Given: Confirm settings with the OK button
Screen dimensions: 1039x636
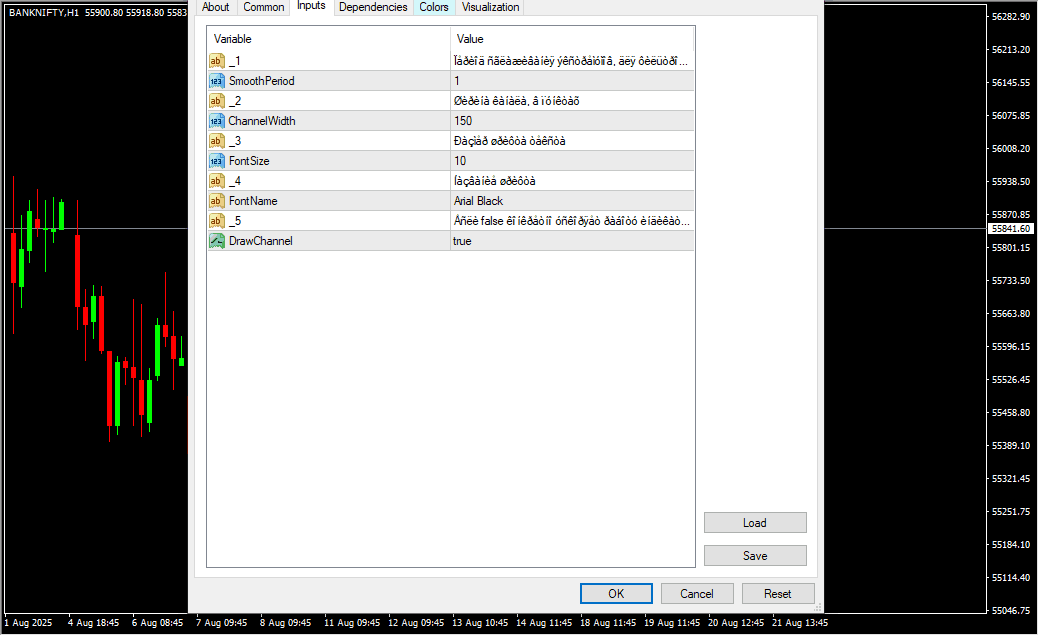Looking at the screenshot, I should coord(616,594).
